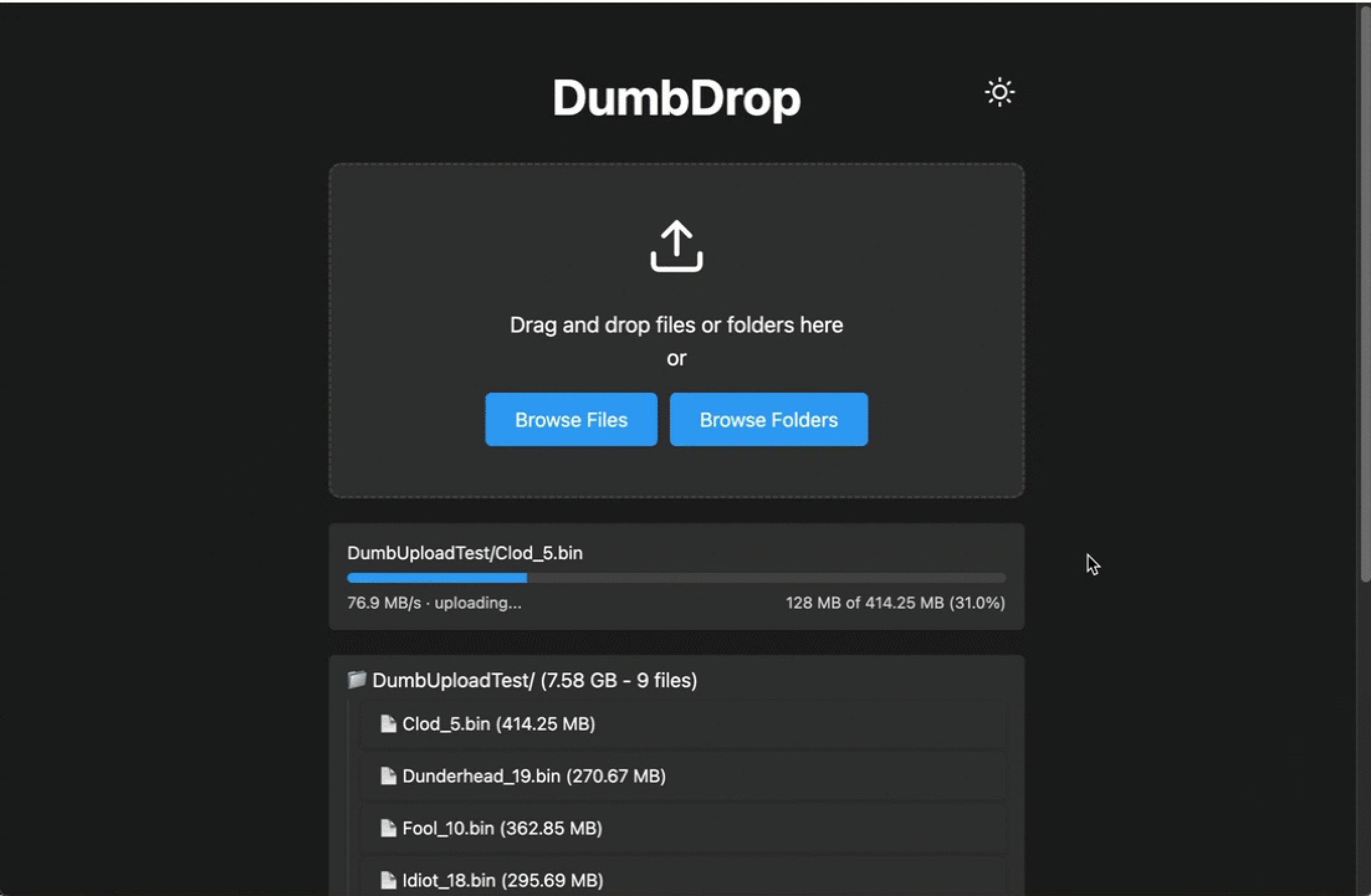Click the '128 MB of 414.25 MB (31.0%)' text
The height and width of the screenshot is (896, 1371).
896,603
